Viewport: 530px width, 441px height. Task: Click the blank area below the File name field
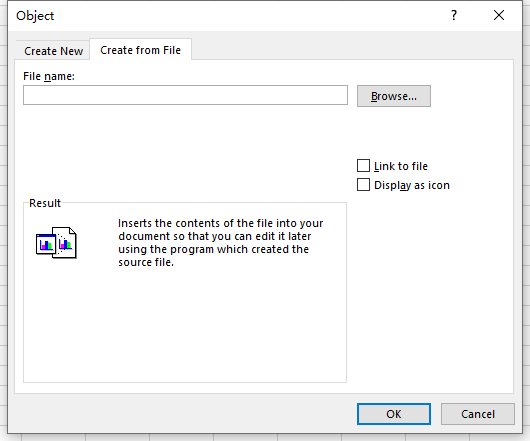tap(185, 149)
